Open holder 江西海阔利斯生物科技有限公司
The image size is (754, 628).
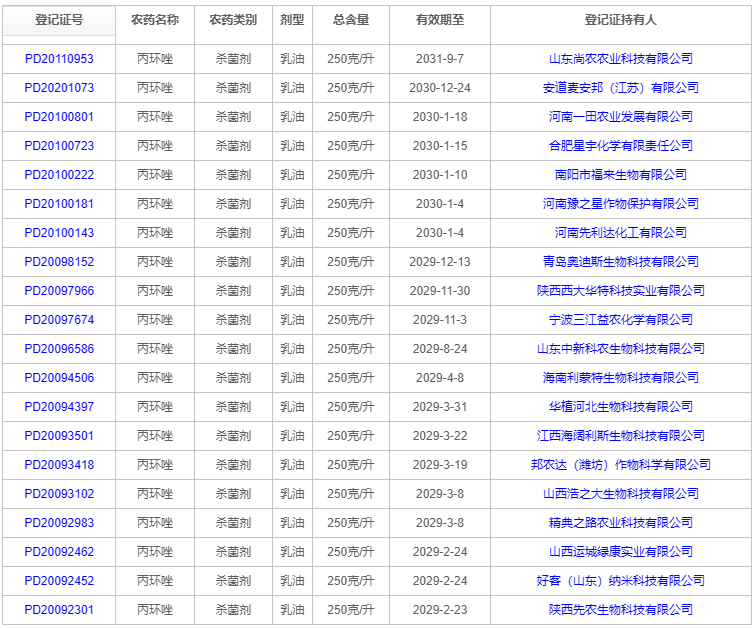621,436
